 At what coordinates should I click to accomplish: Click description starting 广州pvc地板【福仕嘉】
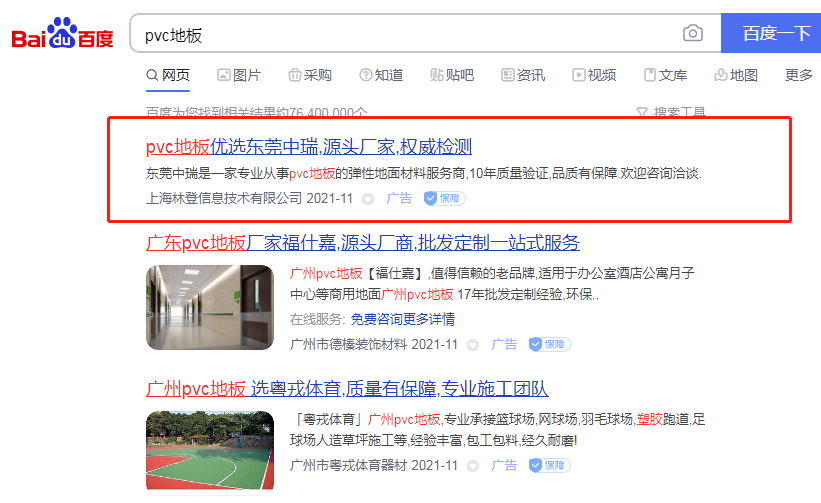click(x=492, y=284)
